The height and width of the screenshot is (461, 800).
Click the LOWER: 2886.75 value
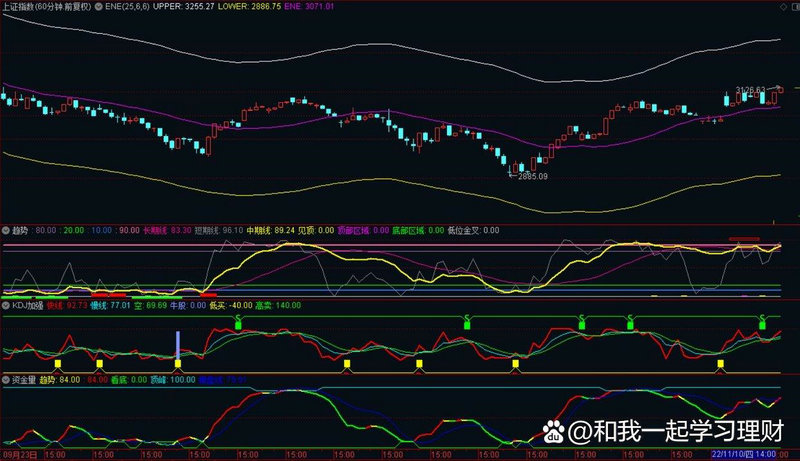coord(249,7)
